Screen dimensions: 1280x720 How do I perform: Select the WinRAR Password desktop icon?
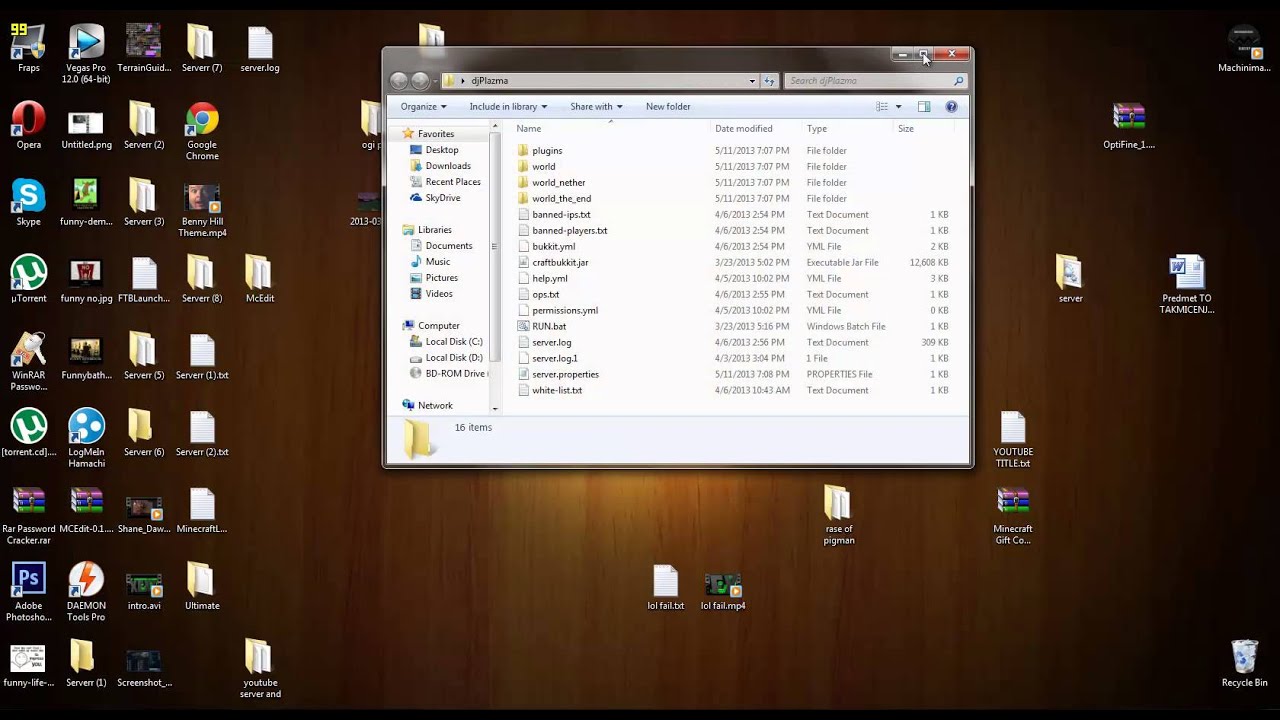click(x=28, y=362)
